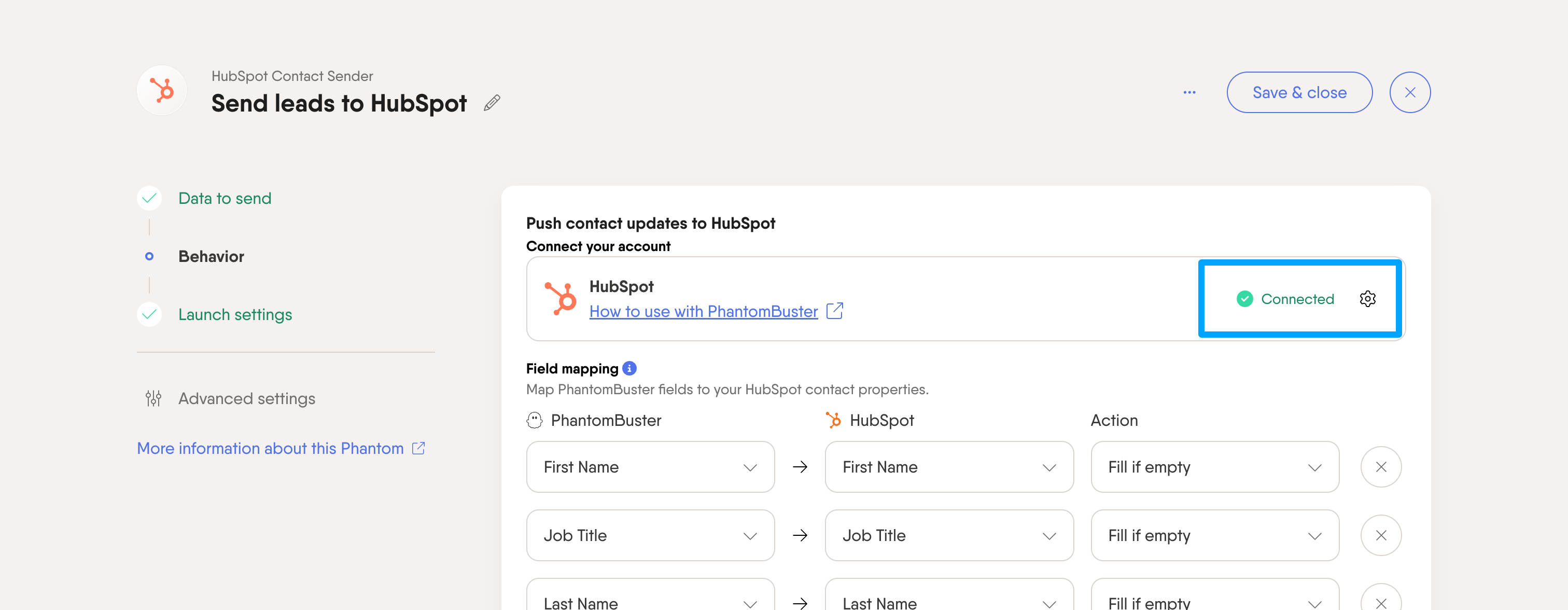Click the pencil icon to rename the Phantom
Viewport: 1568px width, 610px height.
[x=492, y=103]
